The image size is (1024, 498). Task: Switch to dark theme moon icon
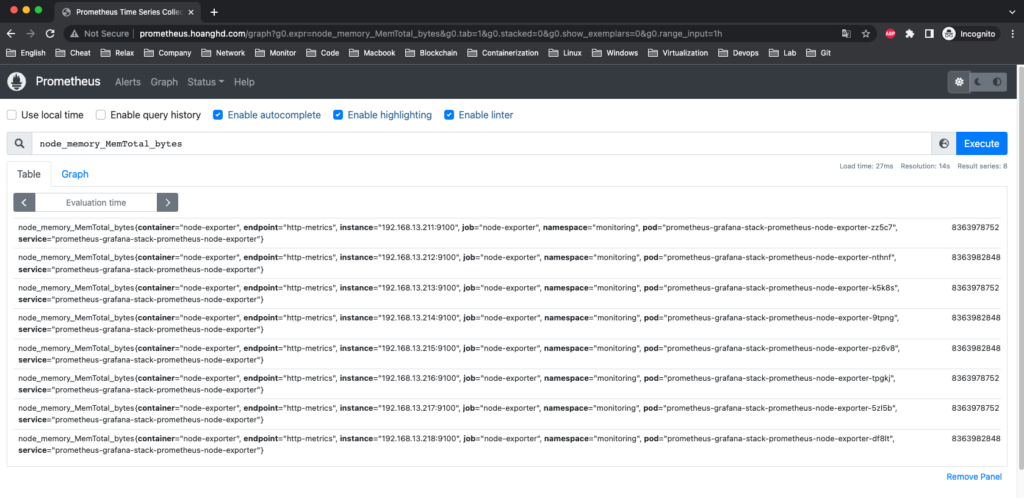pyautogui.click(x=978, y=82)
